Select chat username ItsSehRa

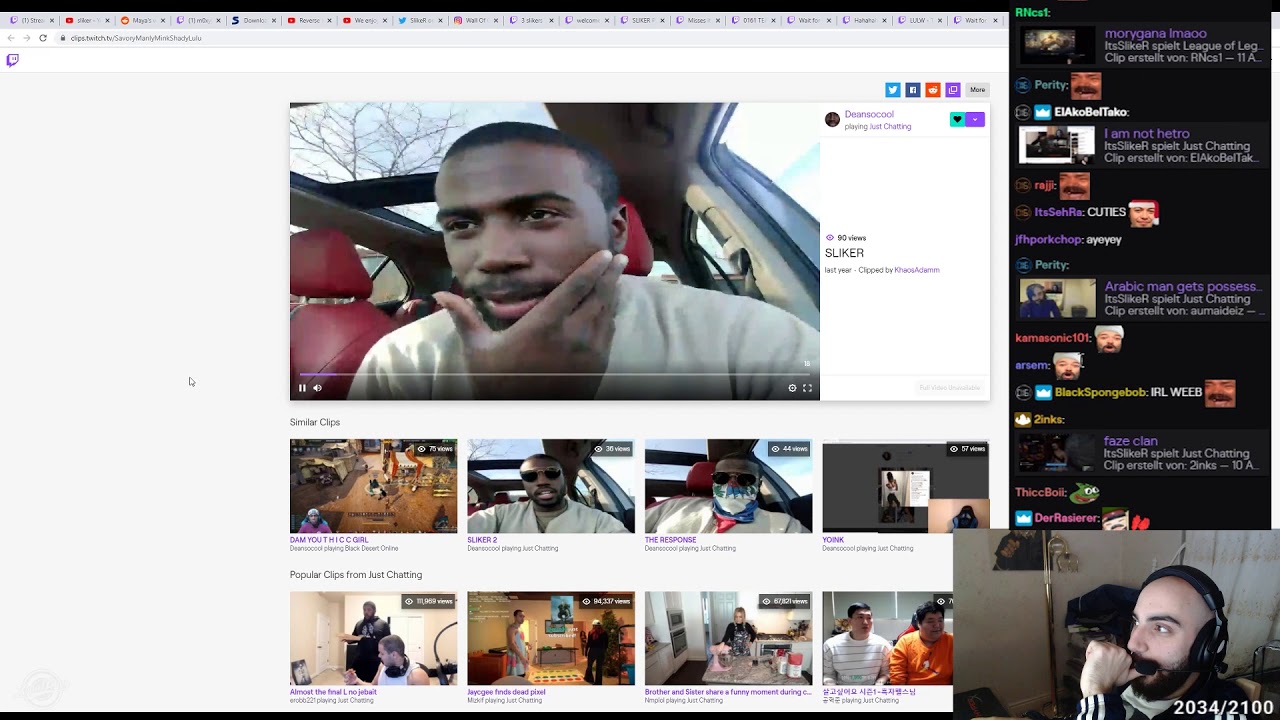[x=1058, y=212]
